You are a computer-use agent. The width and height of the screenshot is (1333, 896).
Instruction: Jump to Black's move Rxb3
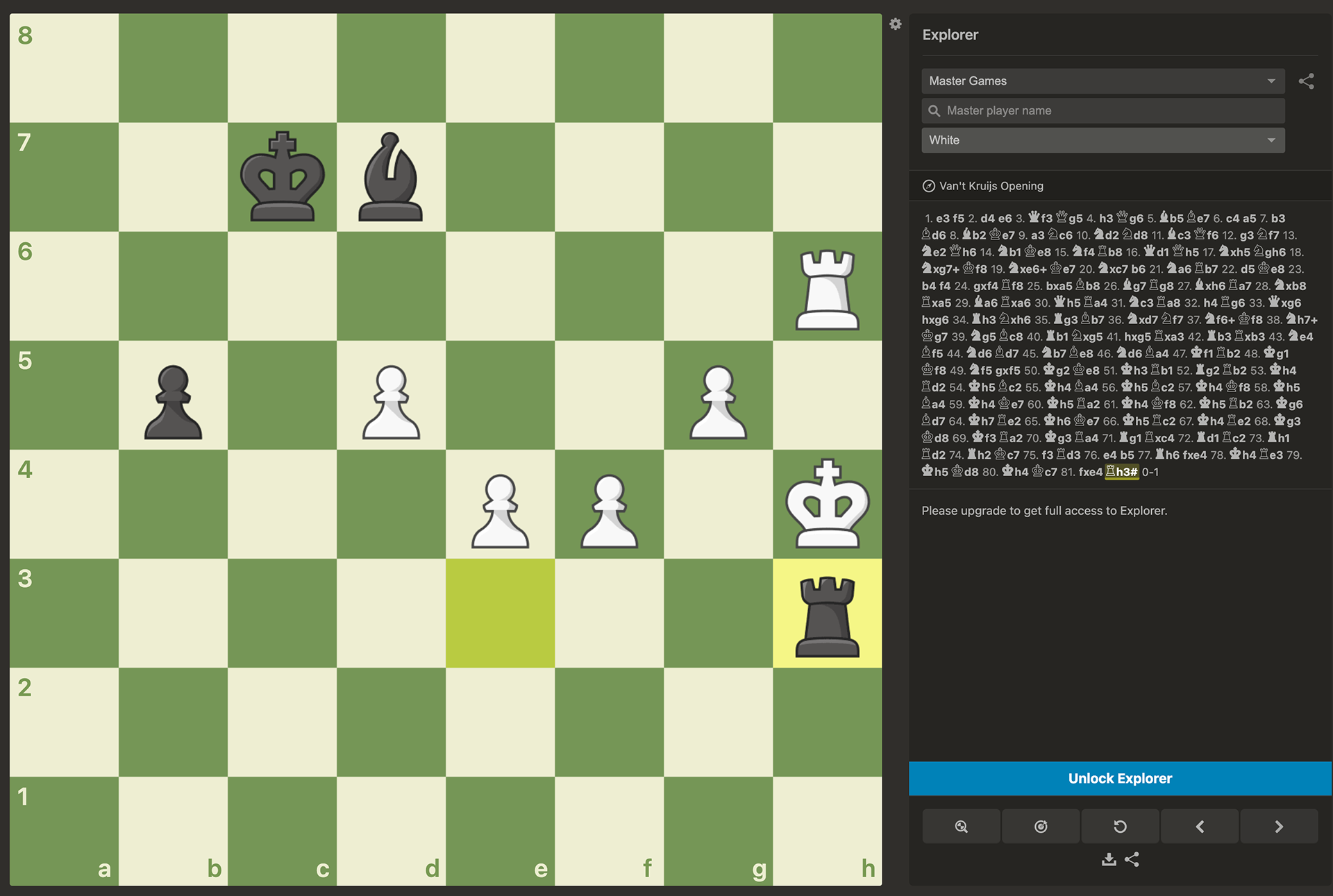coord(1250,337)
